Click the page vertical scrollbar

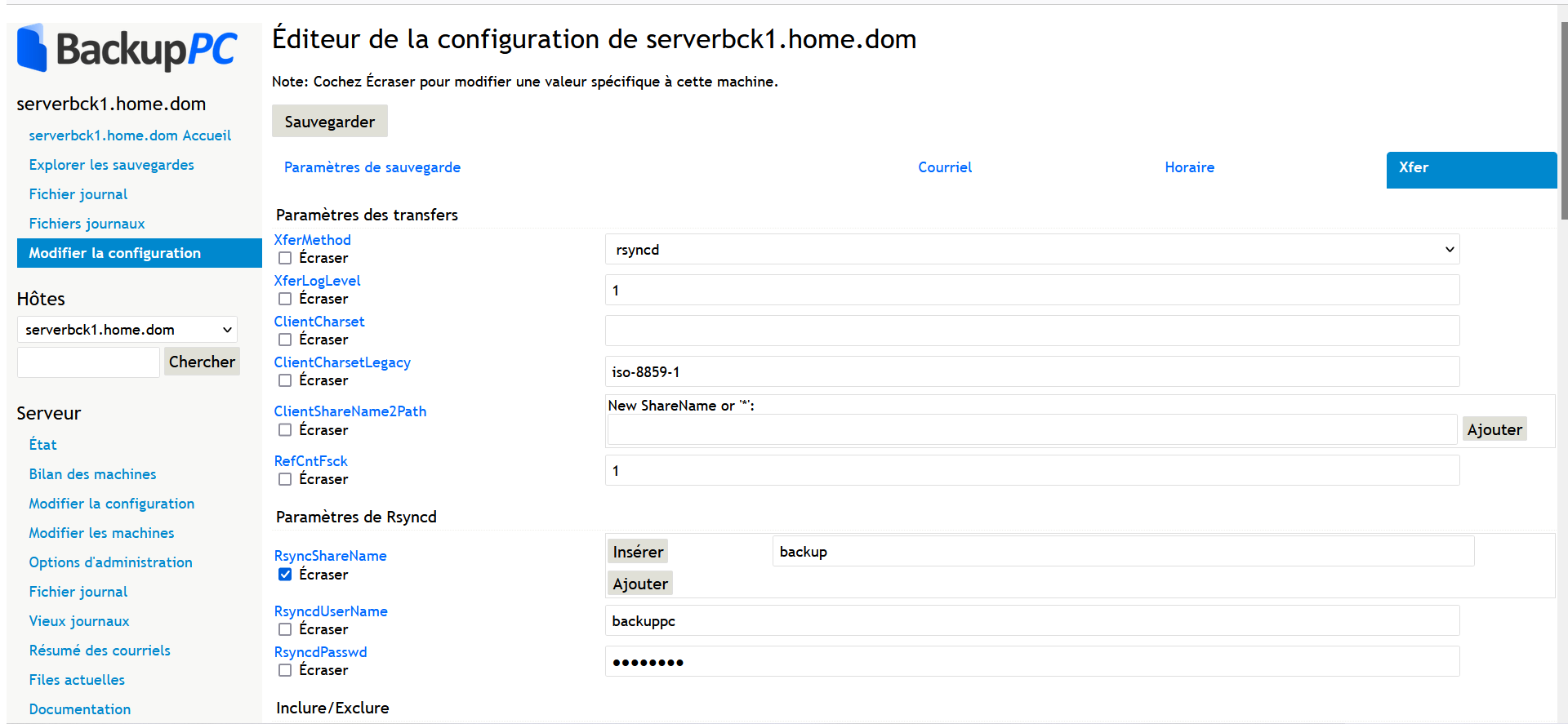1563,122
